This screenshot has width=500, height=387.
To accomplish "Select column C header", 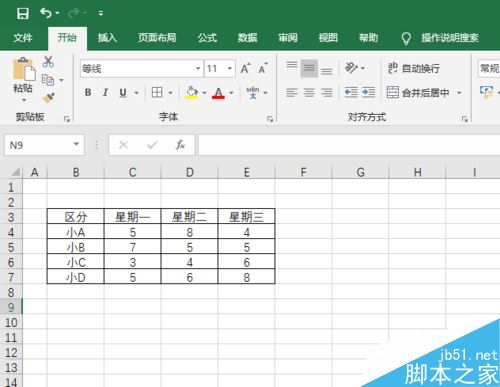I will pos(133,172).
